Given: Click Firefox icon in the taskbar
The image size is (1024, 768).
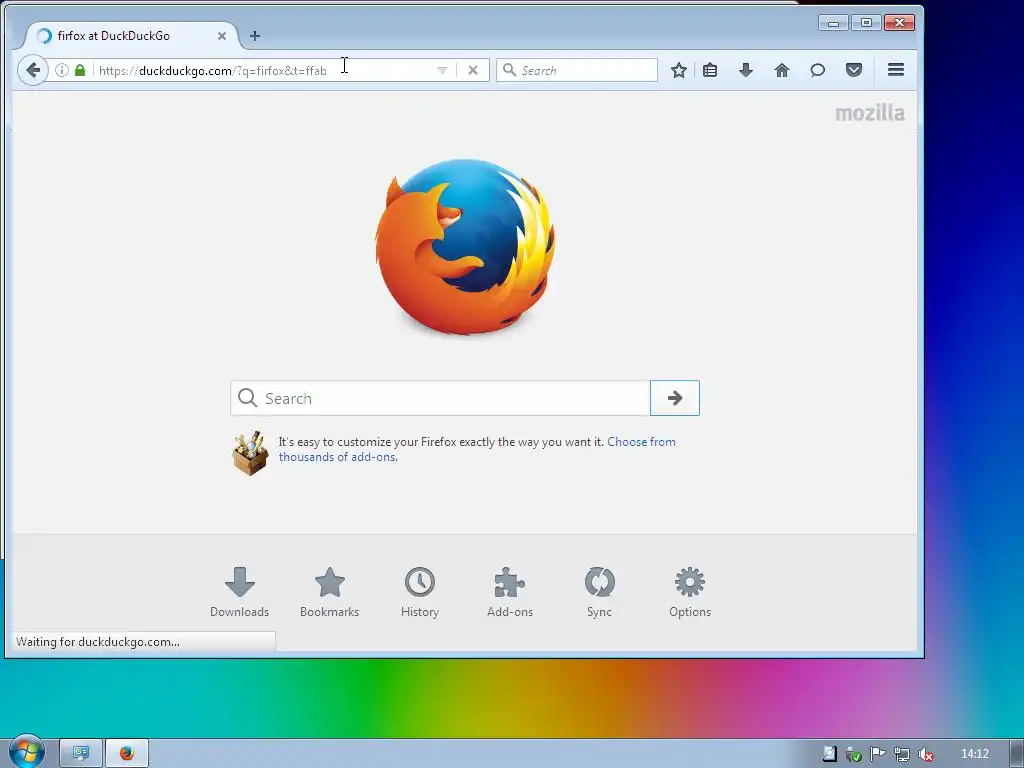Looking at the screenshot, I should point(127,754).
